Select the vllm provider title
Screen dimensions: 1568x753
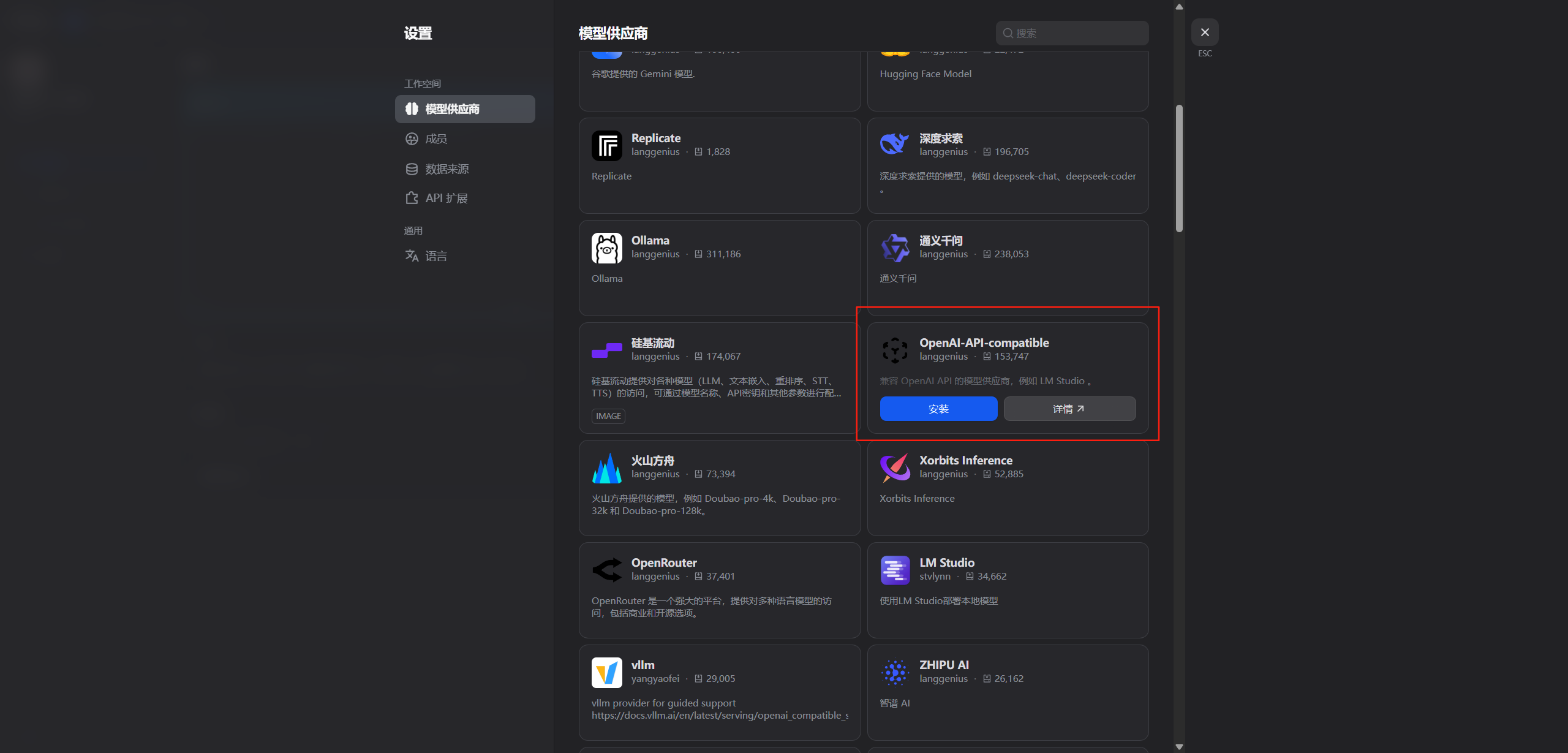(x=643, y=665)
